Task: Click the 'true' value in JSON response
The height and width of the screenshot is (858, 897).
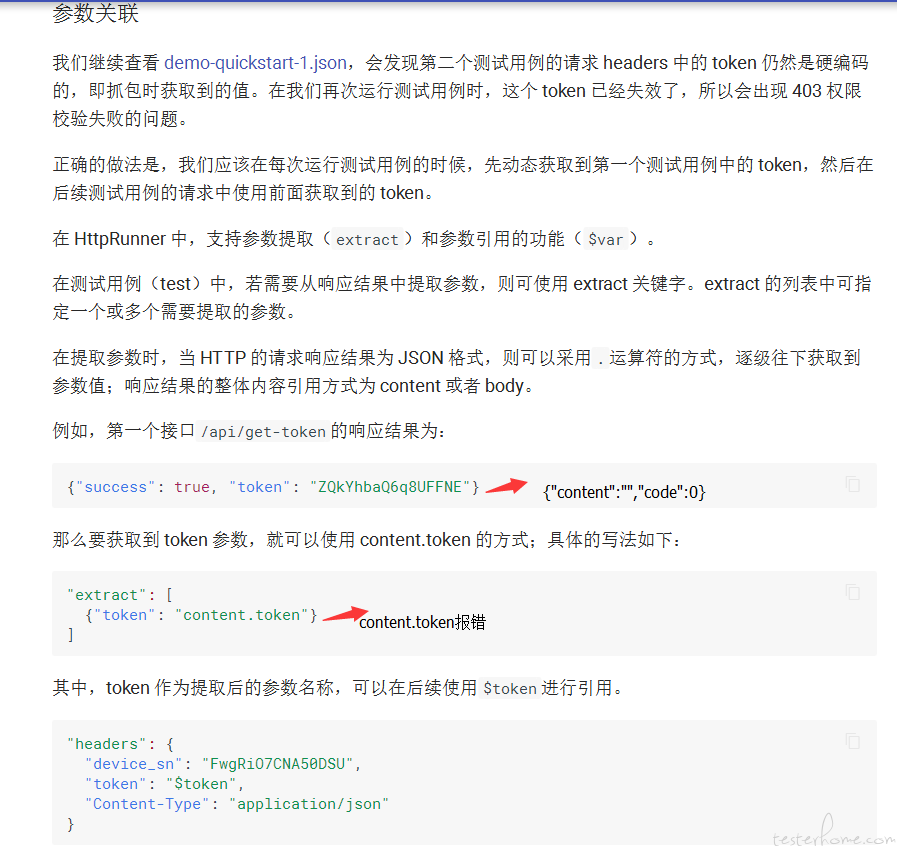Action: tap(192, 487)
